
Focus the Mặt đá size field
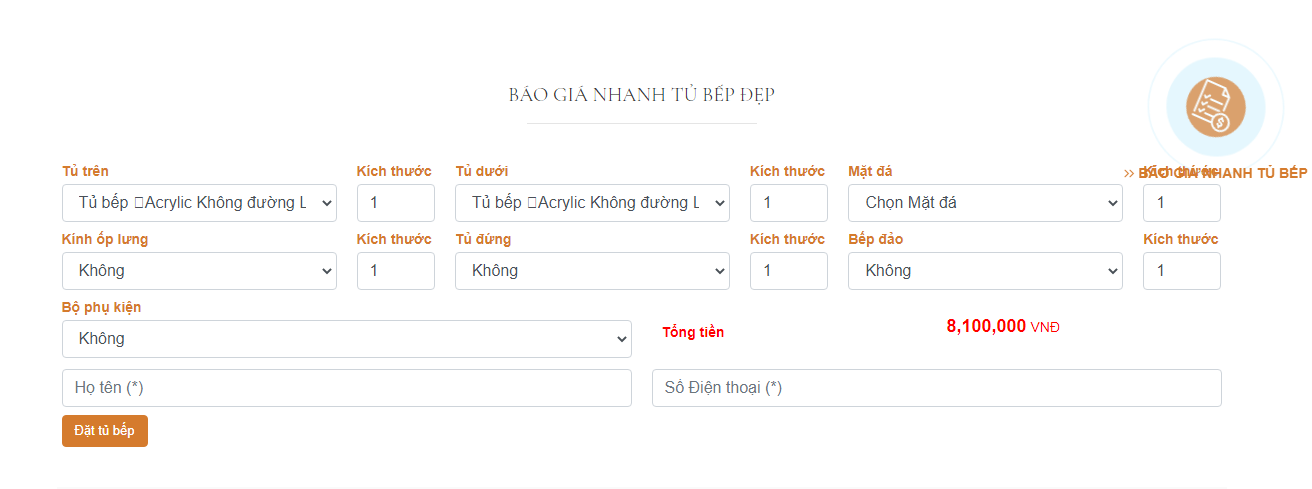1181,203
